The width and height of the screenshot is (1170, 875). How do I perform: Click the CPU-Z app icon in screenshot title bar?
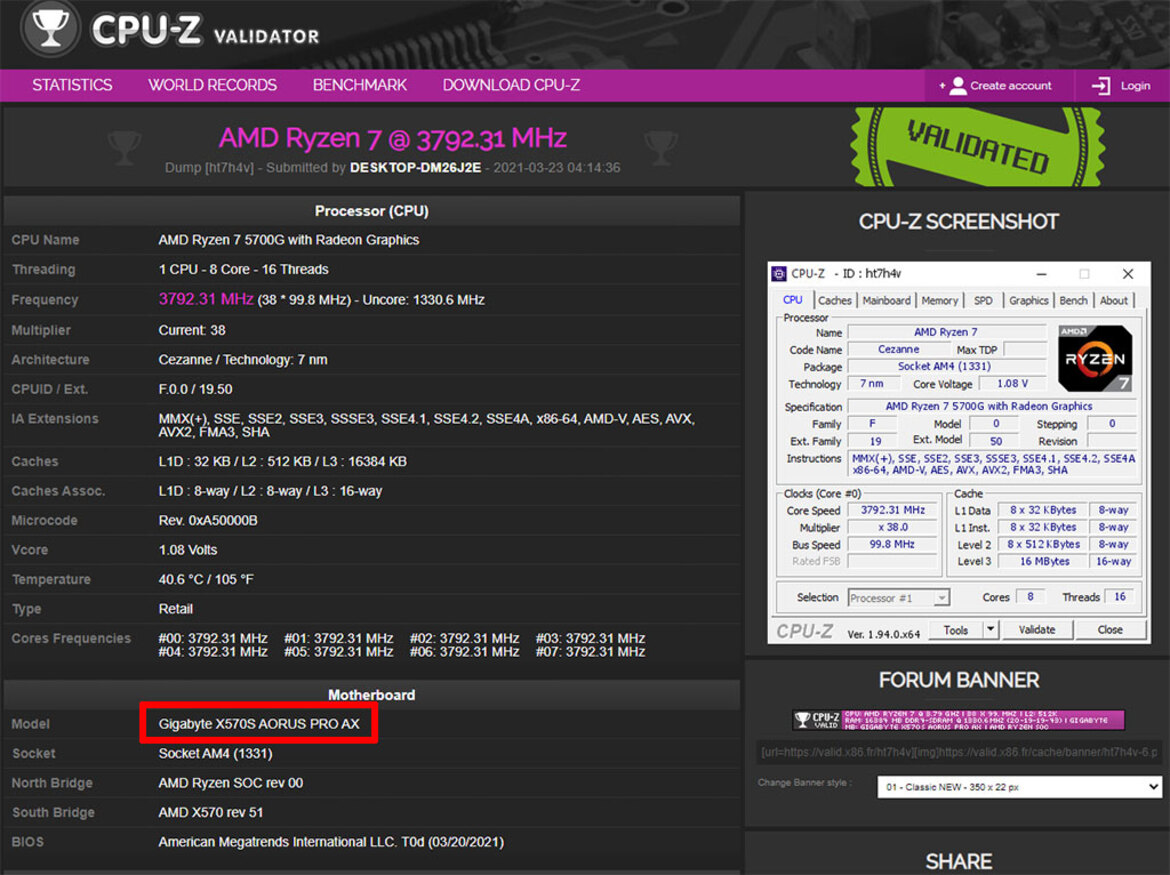(779, 274)
